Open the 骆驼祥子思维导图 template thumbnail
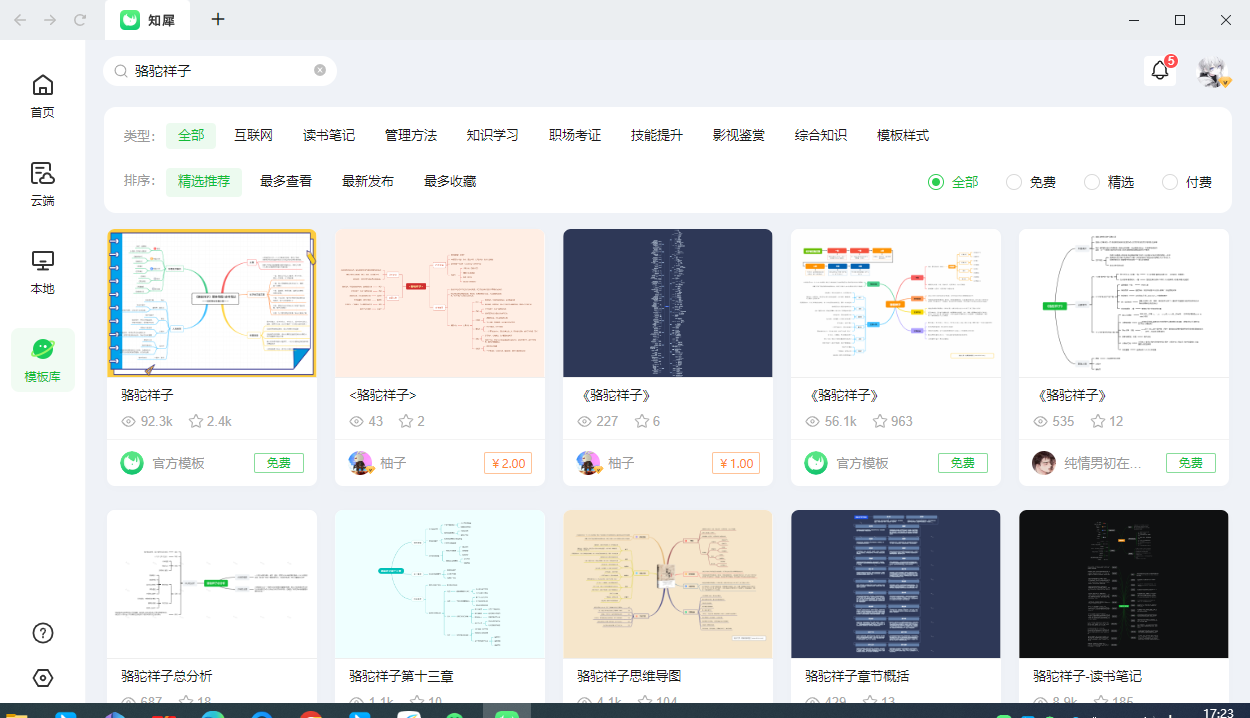This screenshot has height=718, width=1250. (668, 584)
